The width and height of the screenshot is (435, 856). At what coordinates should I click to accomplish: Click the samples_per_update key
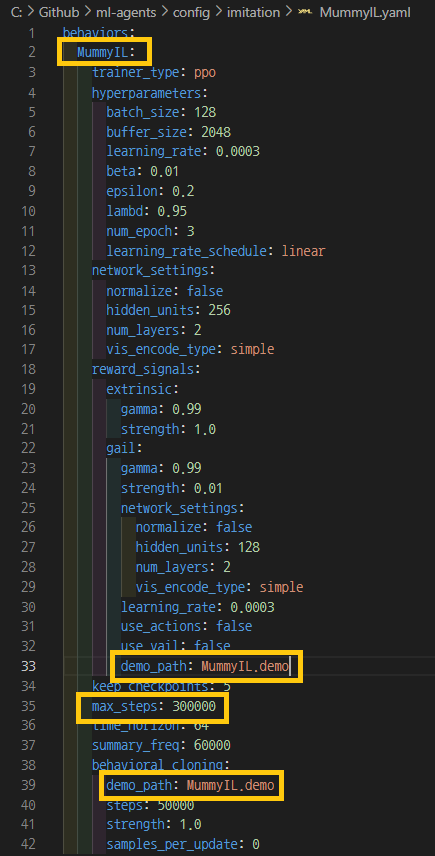172,845
